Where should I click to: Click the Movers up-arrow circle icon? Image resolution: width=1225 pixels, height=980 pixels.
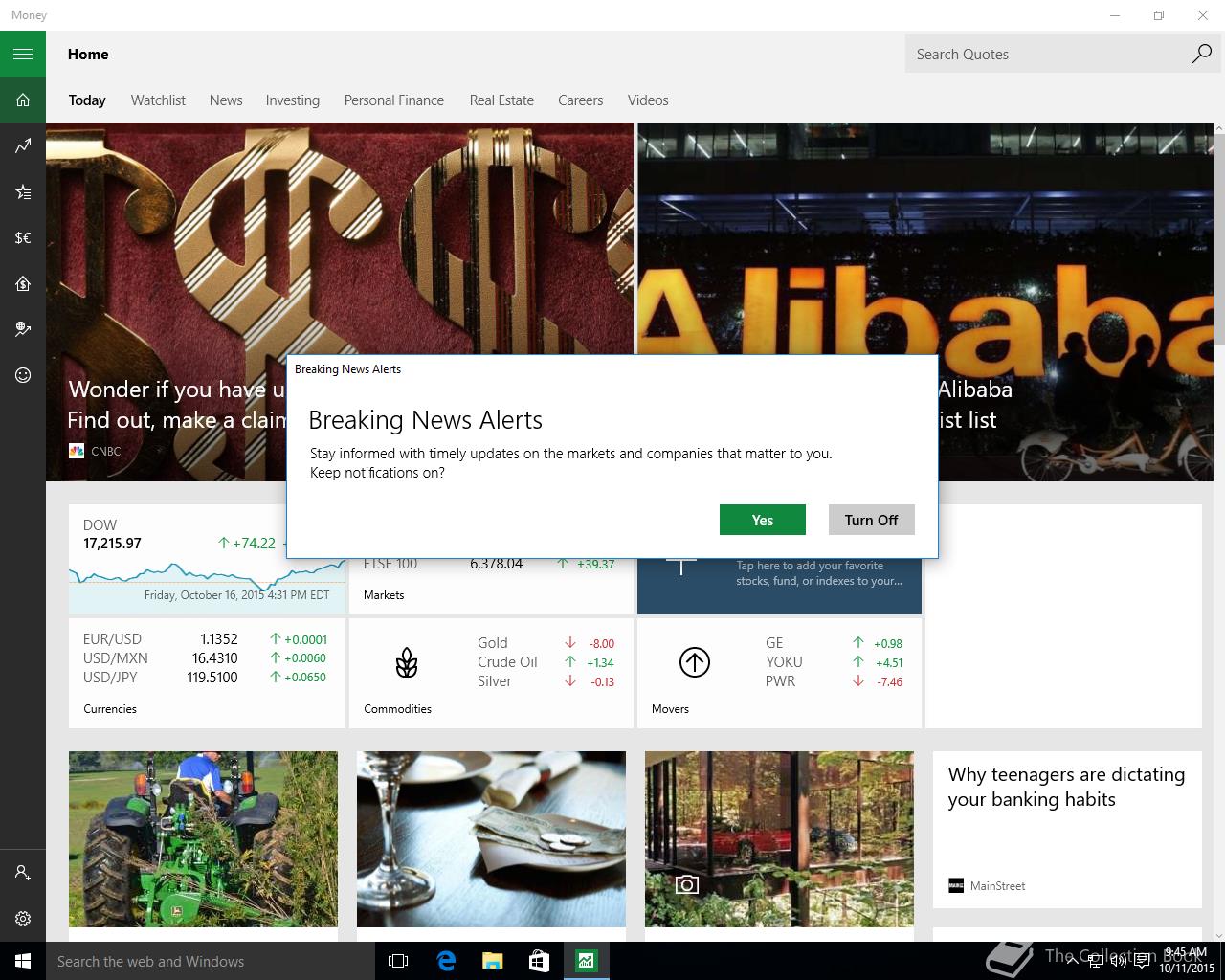pos(695,662)
